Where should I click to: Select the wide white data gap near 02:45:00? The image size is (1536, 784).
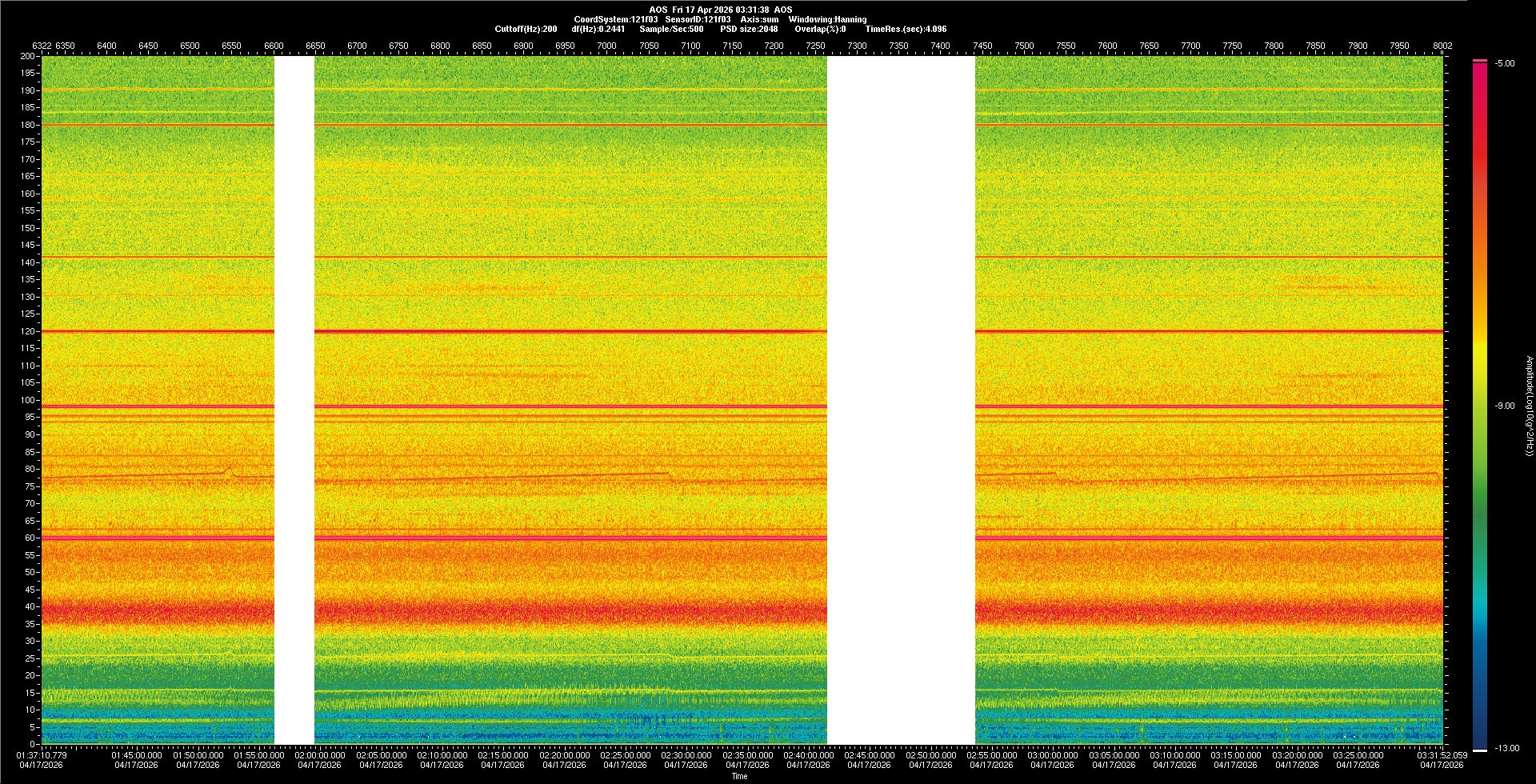click(x=901, y=400)
